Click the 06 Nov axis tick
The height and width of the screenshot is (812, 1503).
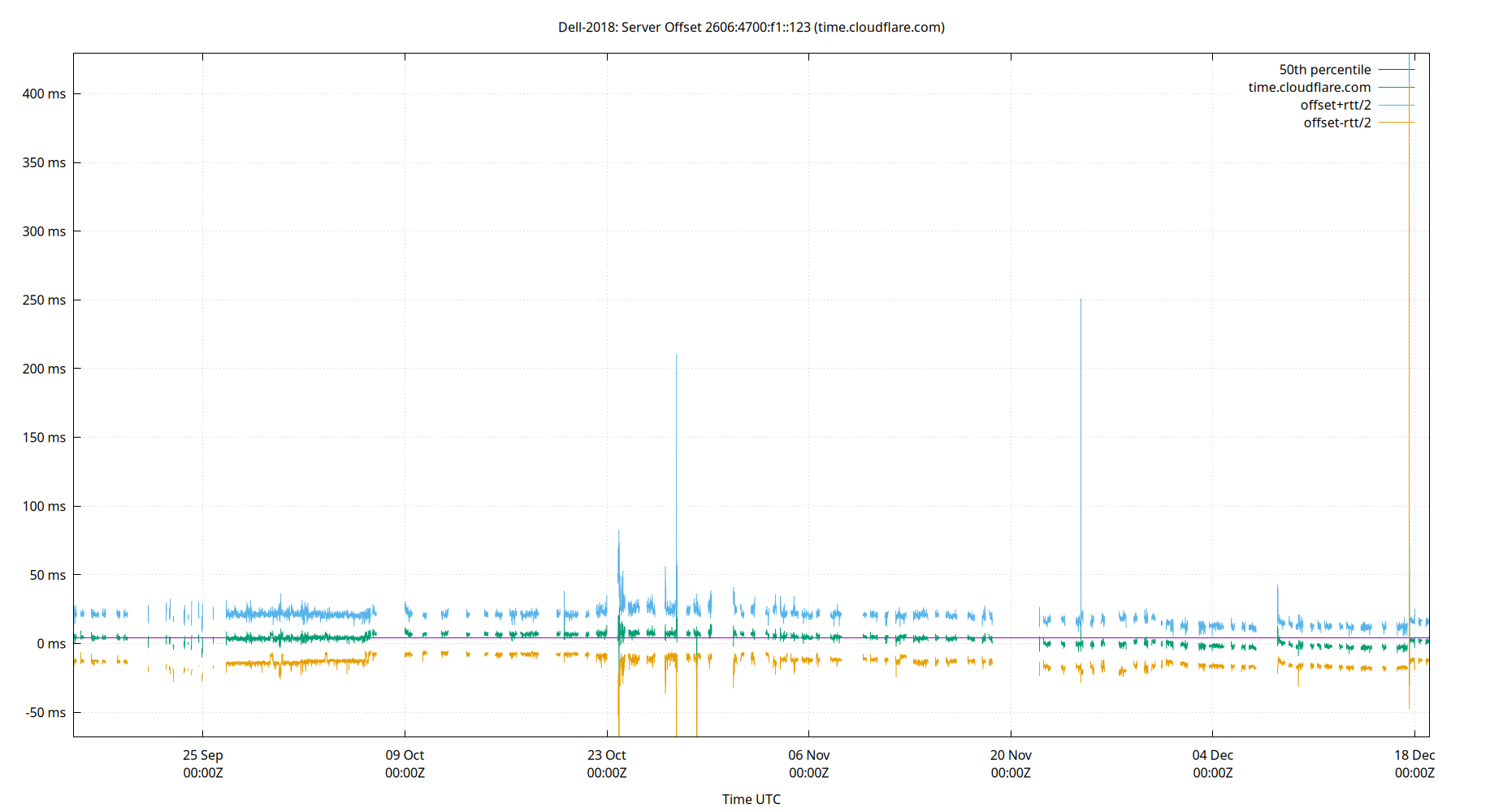point(808,755)
